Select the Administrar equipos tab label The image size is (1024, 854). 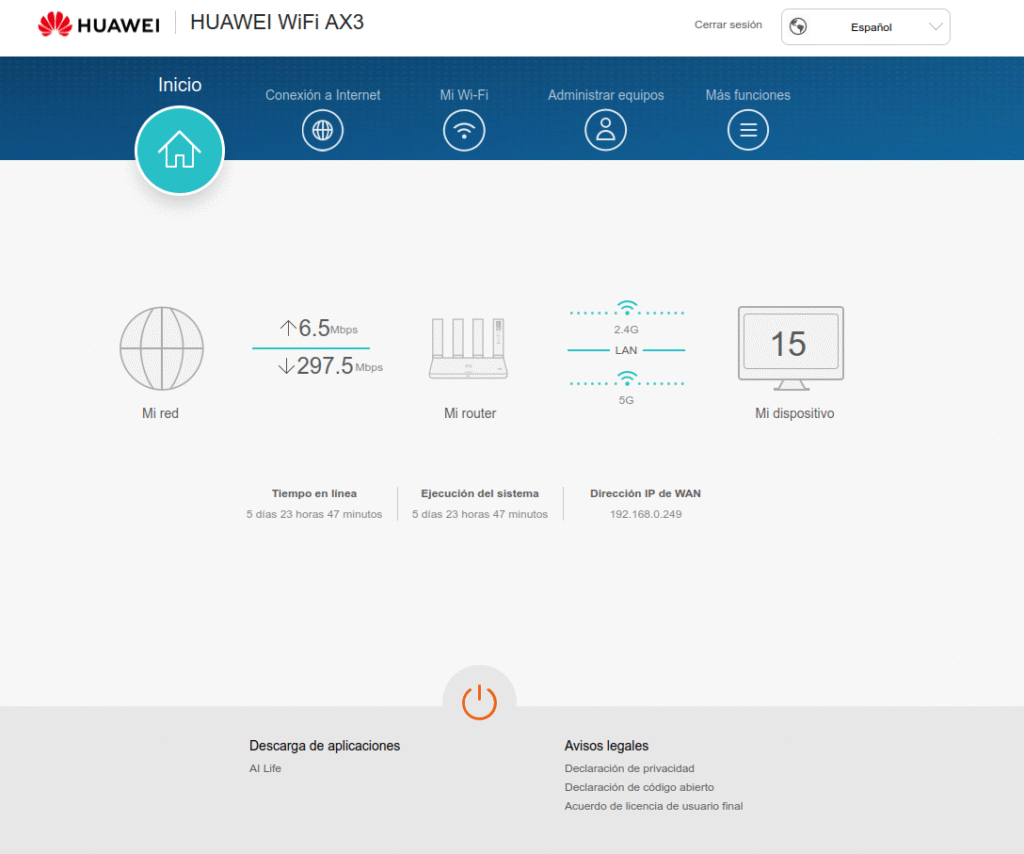[606, 95]
